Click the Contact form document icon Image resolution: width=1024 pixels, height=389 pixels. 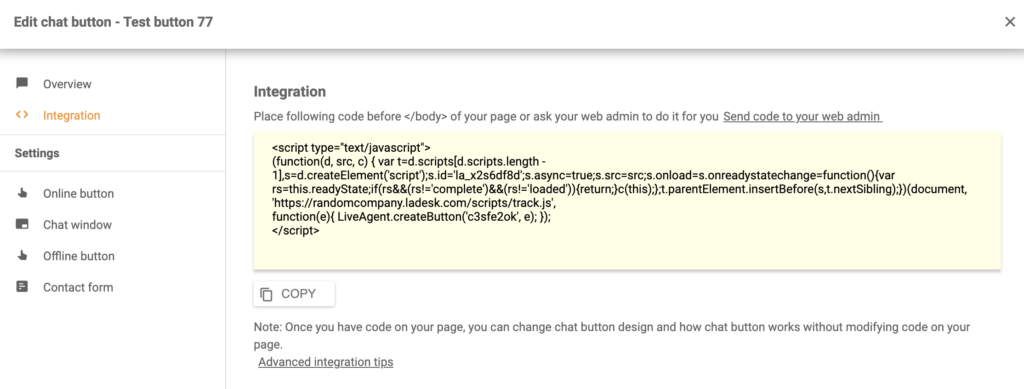point(22,287)
